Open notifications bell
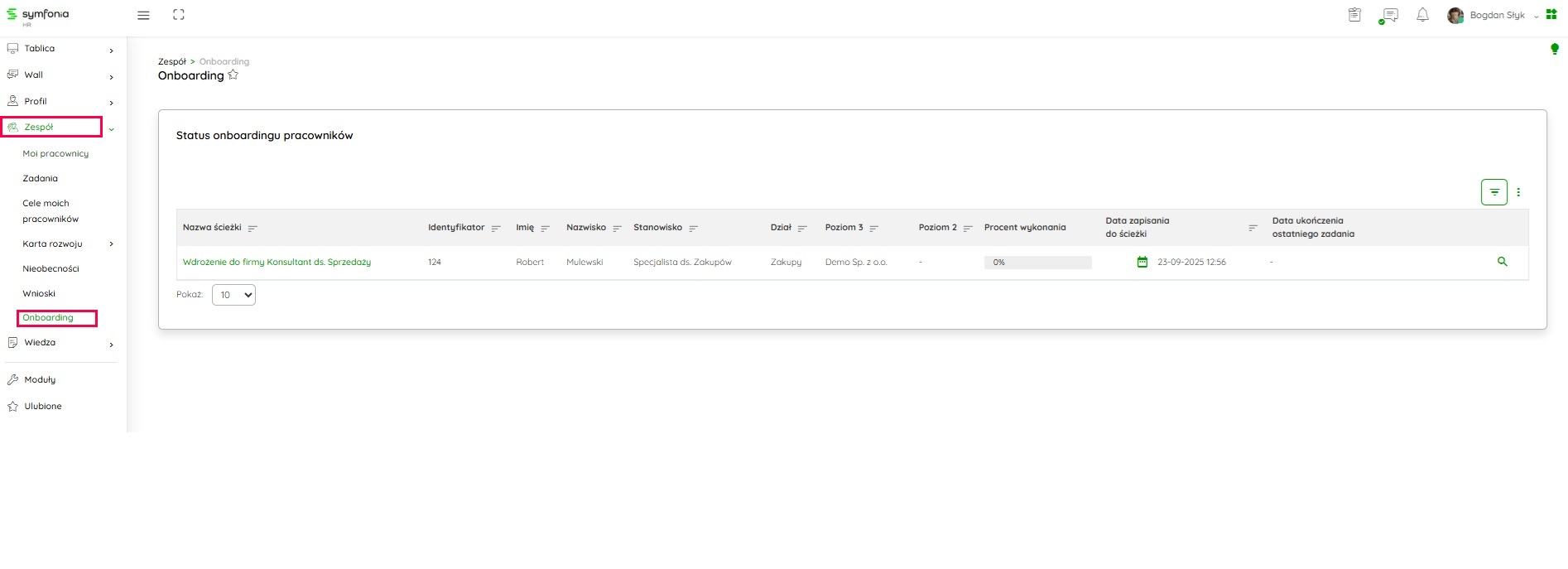The height and width of the screenshot is (569, 1568). coord(1422,15)
